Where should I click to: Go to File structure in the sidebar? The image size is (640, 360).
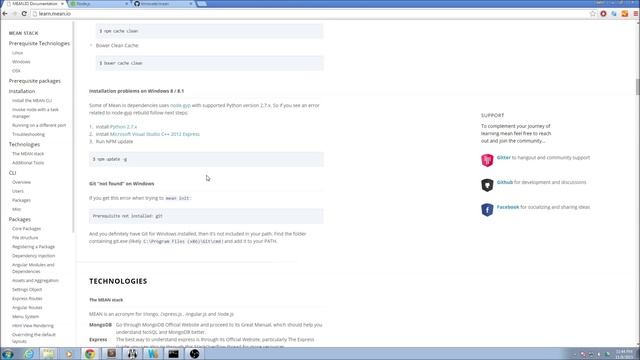point(25,238)
